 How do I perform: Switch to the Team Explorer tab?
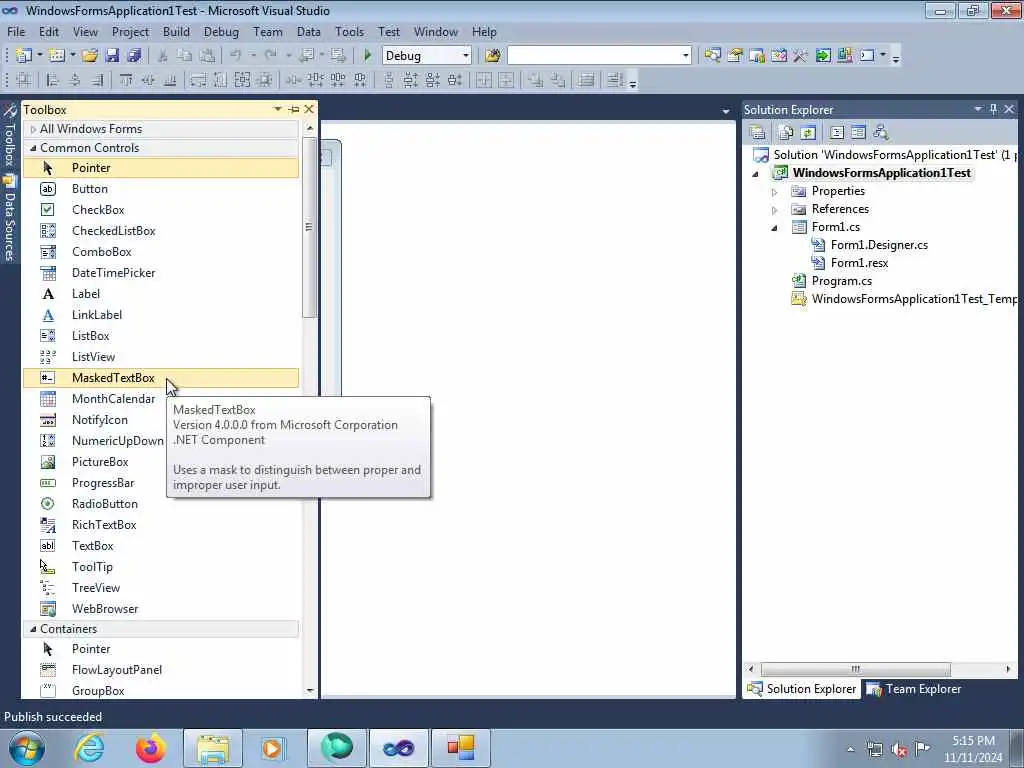coord(914,689)
